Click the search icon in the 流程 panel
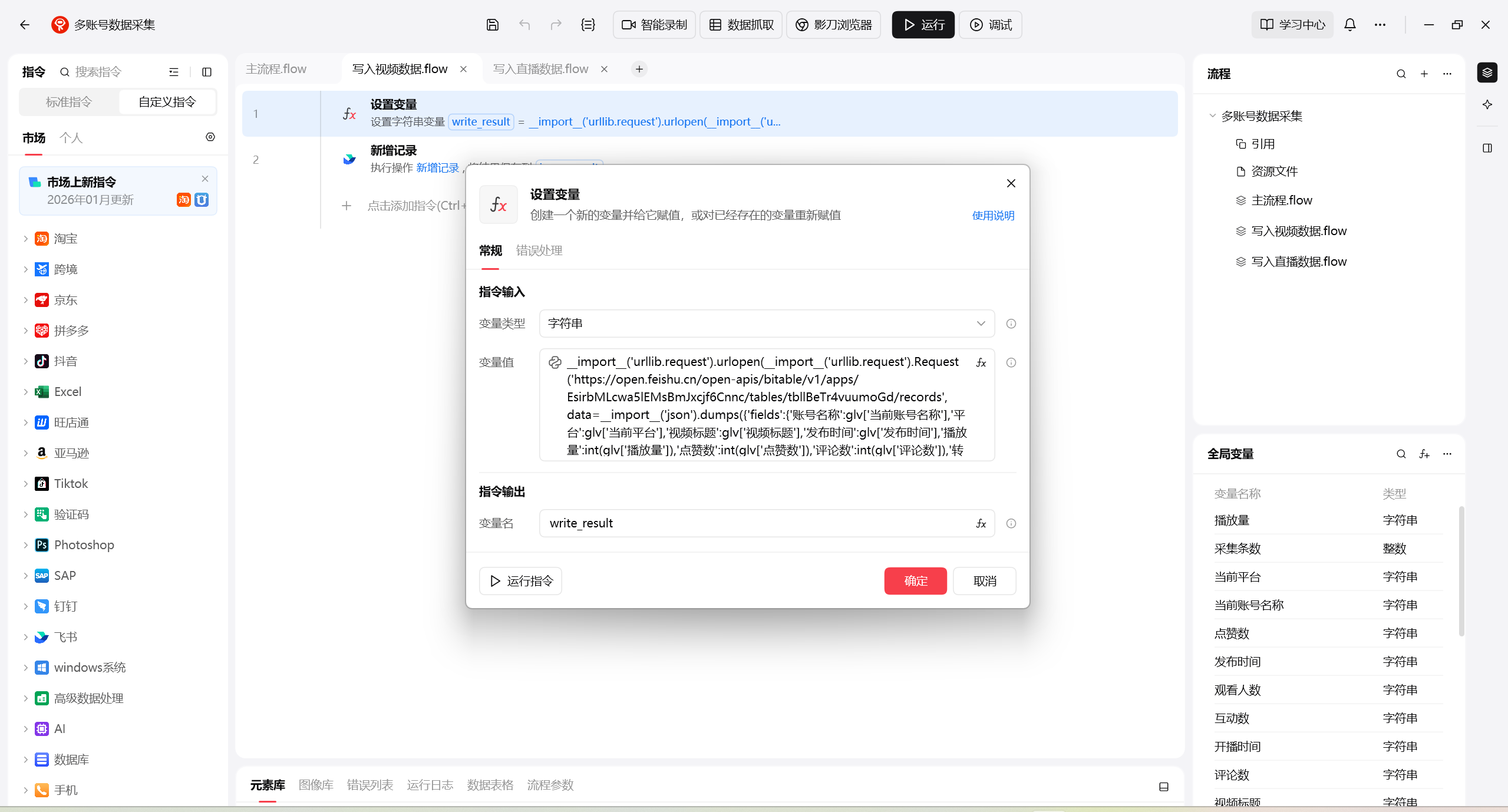The image size is (1508, 812). pos(1401,74)
